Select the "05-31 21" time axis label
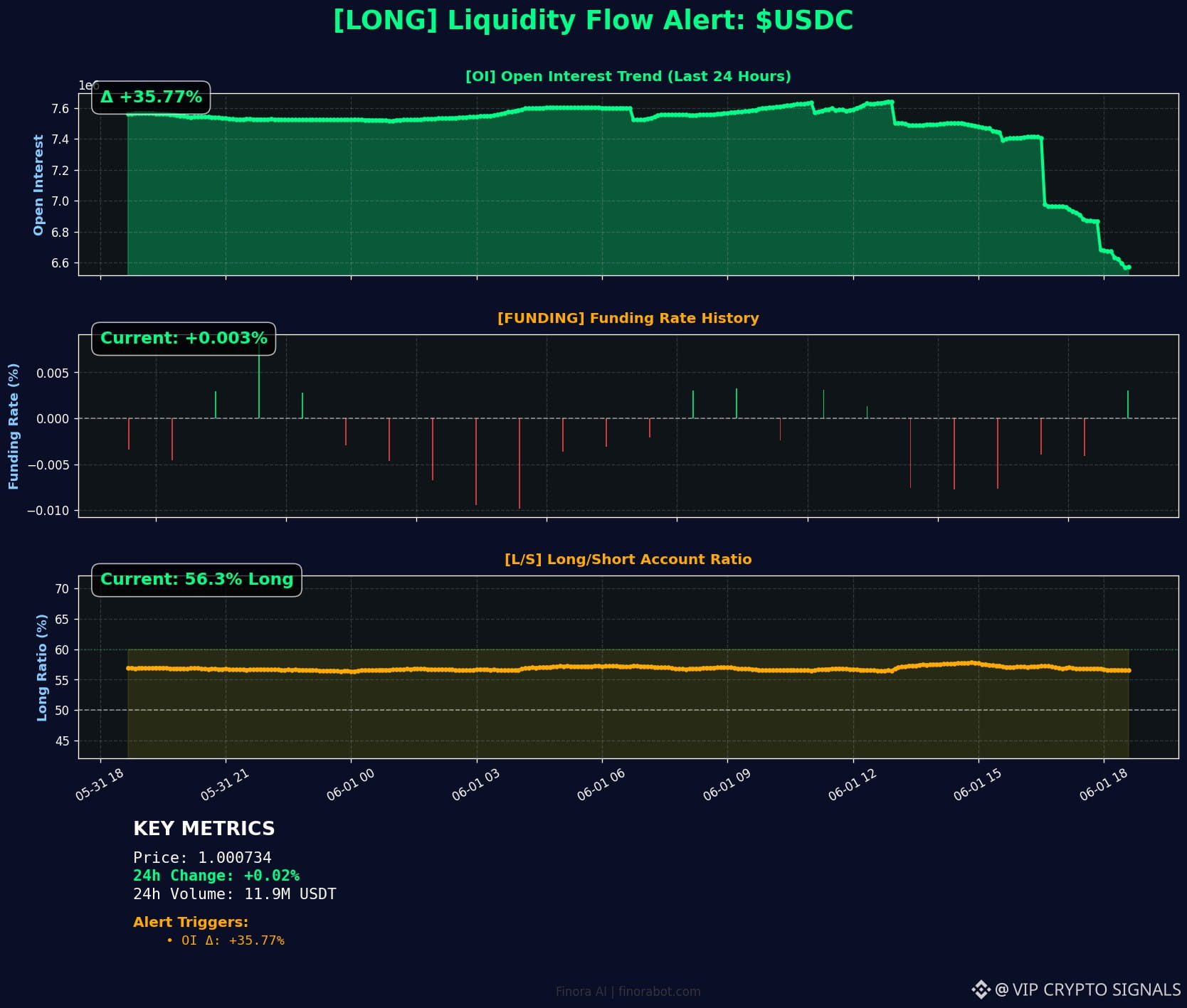 pos(225,785)
